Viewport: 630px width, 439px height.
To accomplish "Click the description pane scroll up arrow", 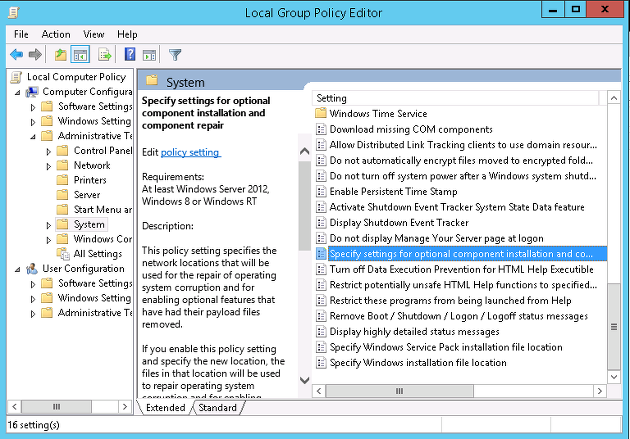I will [305, 151].
